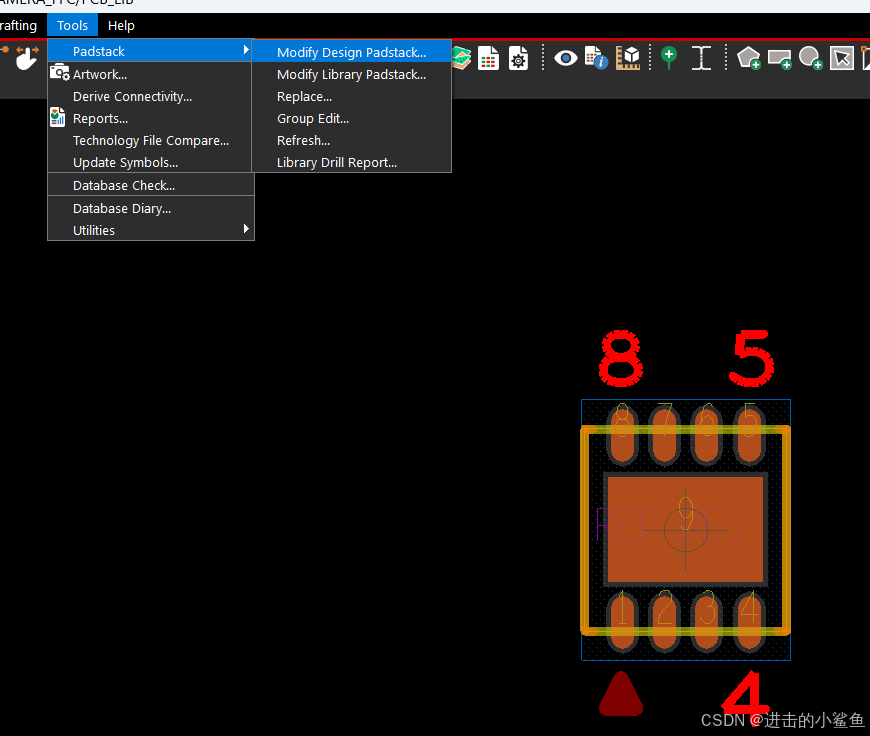
Task: Open the layer stack cross-section icon
Action: tap(462, 58)
